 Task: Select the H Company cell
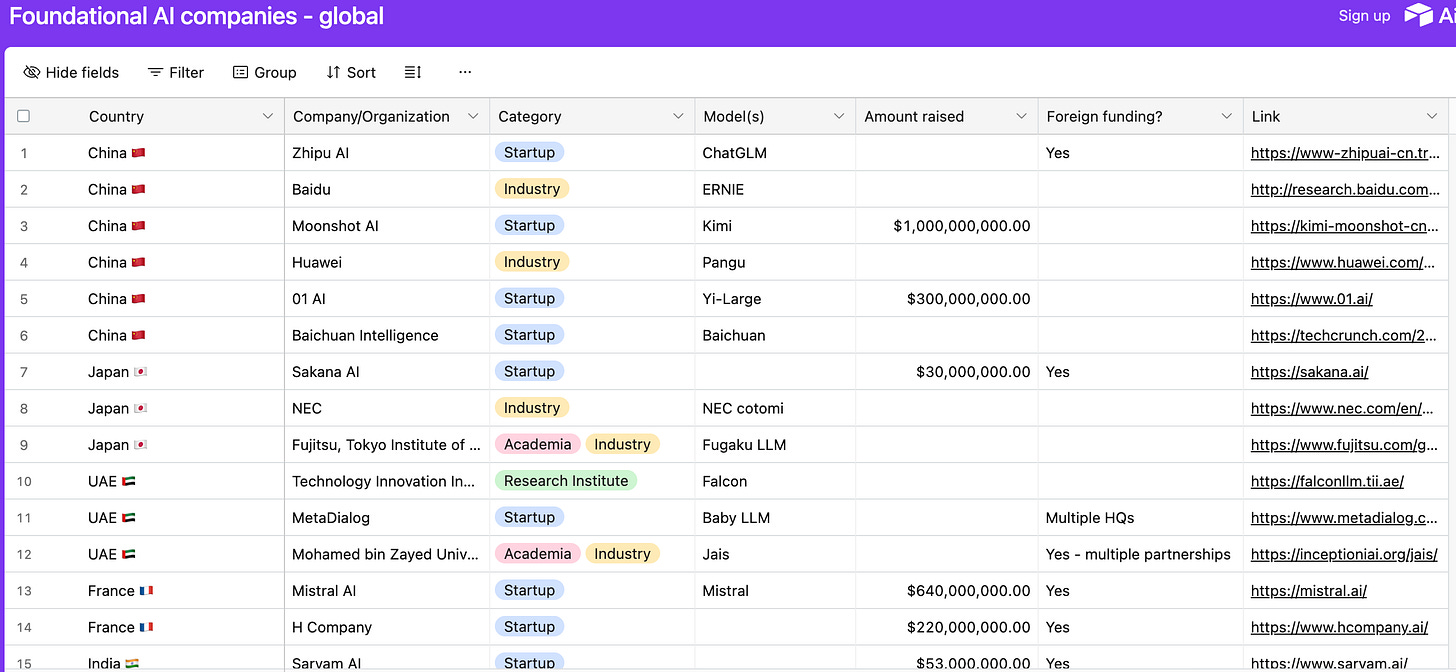(387, 627)
